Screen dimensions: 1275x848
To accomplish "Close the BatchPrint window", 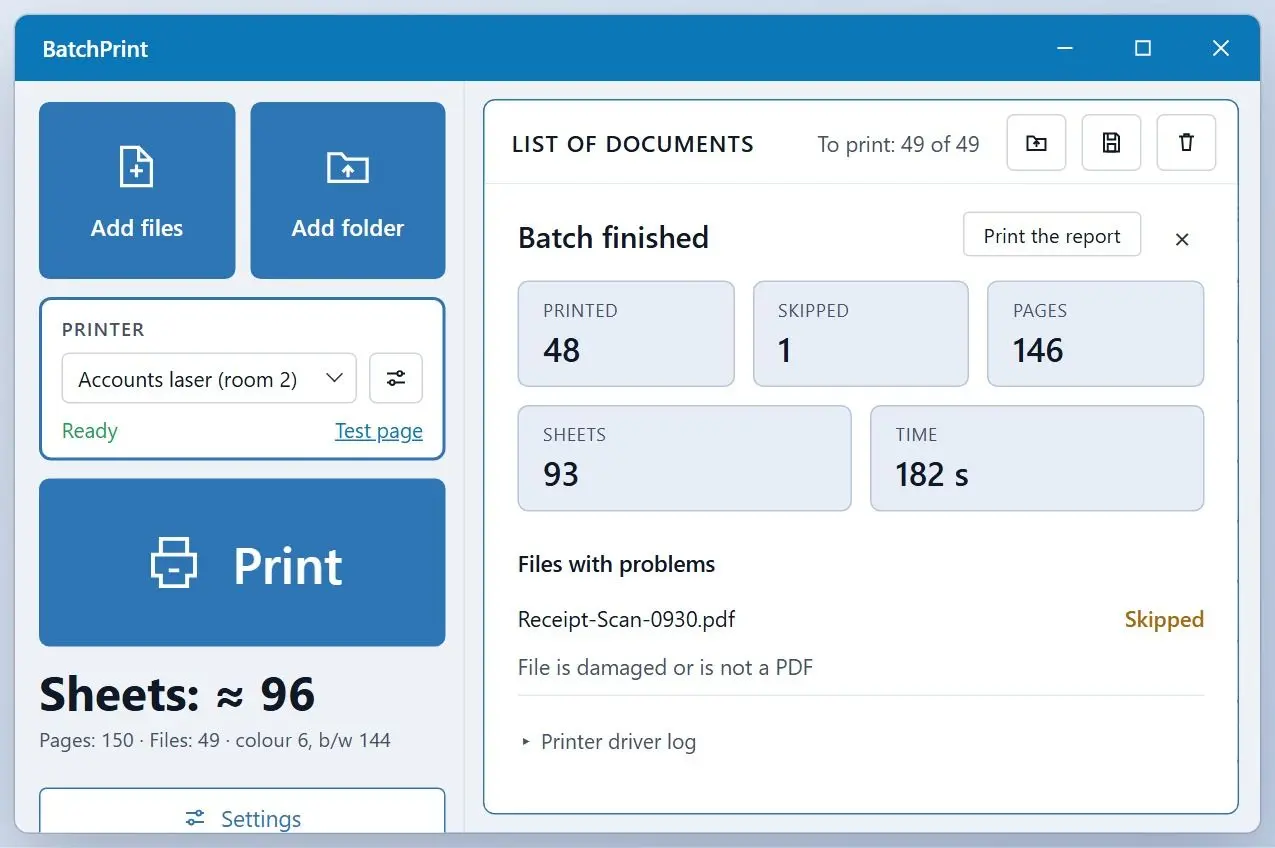I will pos(1220,48).
